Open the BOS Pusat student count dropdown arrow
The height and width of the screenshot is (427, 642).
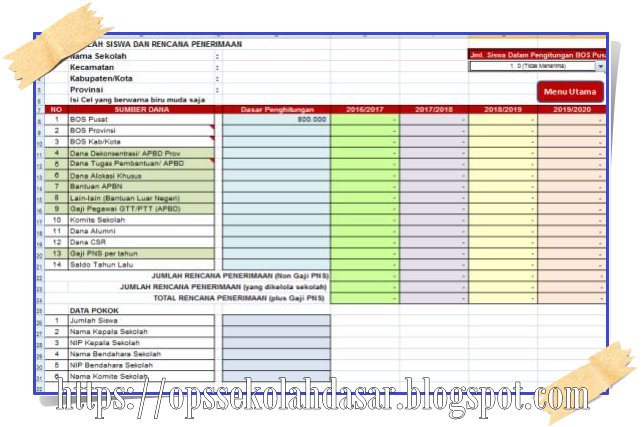[600, 66]
